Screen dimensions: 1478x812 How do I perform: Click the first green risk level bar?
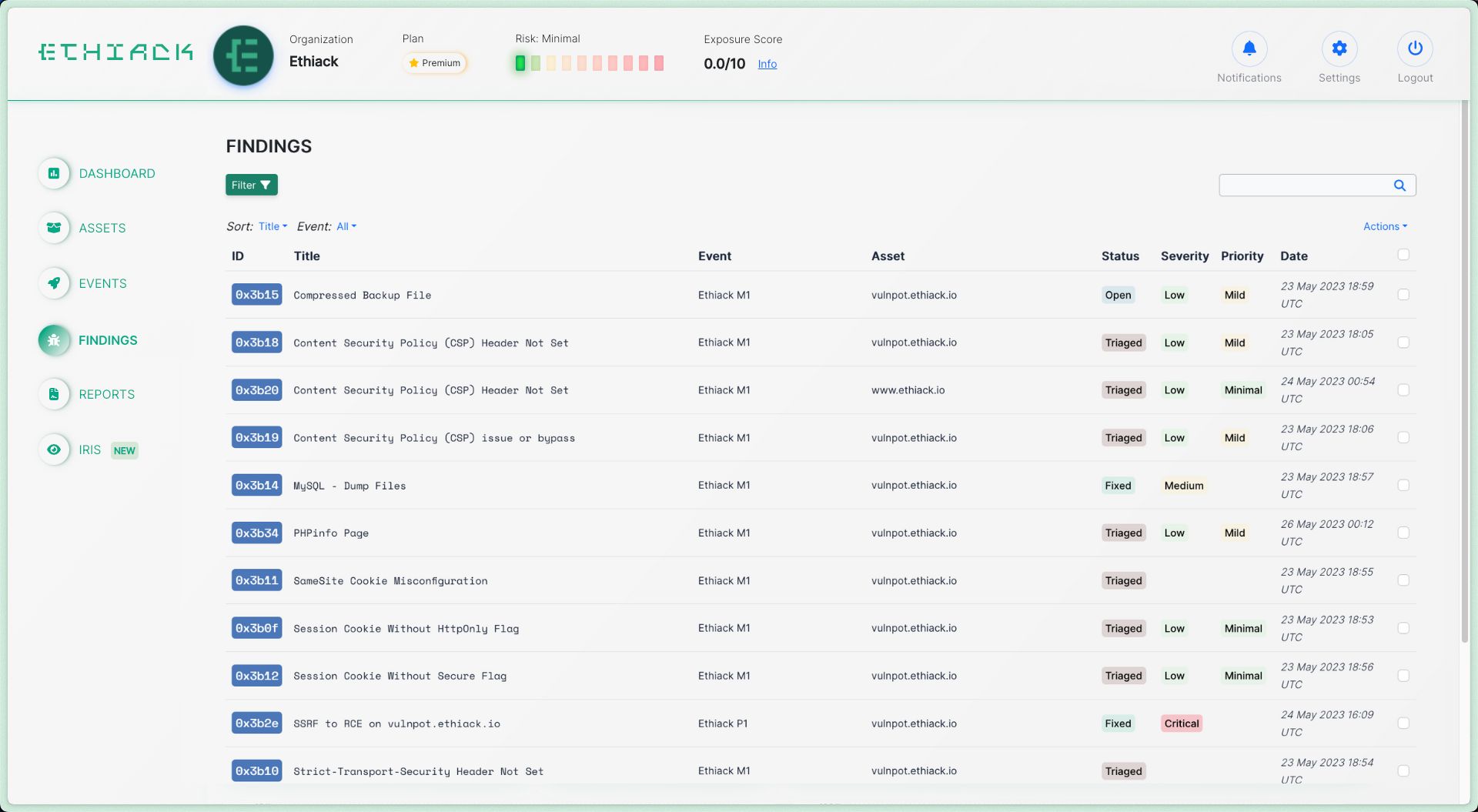point(520,63)
